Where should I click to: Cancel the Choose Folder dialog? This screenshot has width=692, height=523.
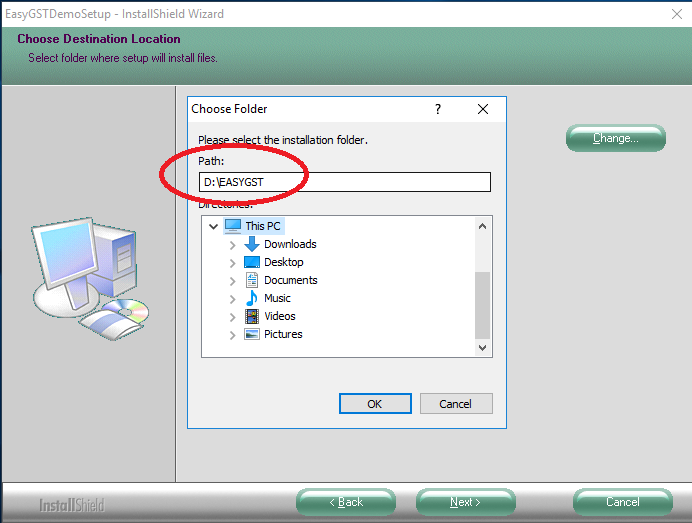(455, 404)
